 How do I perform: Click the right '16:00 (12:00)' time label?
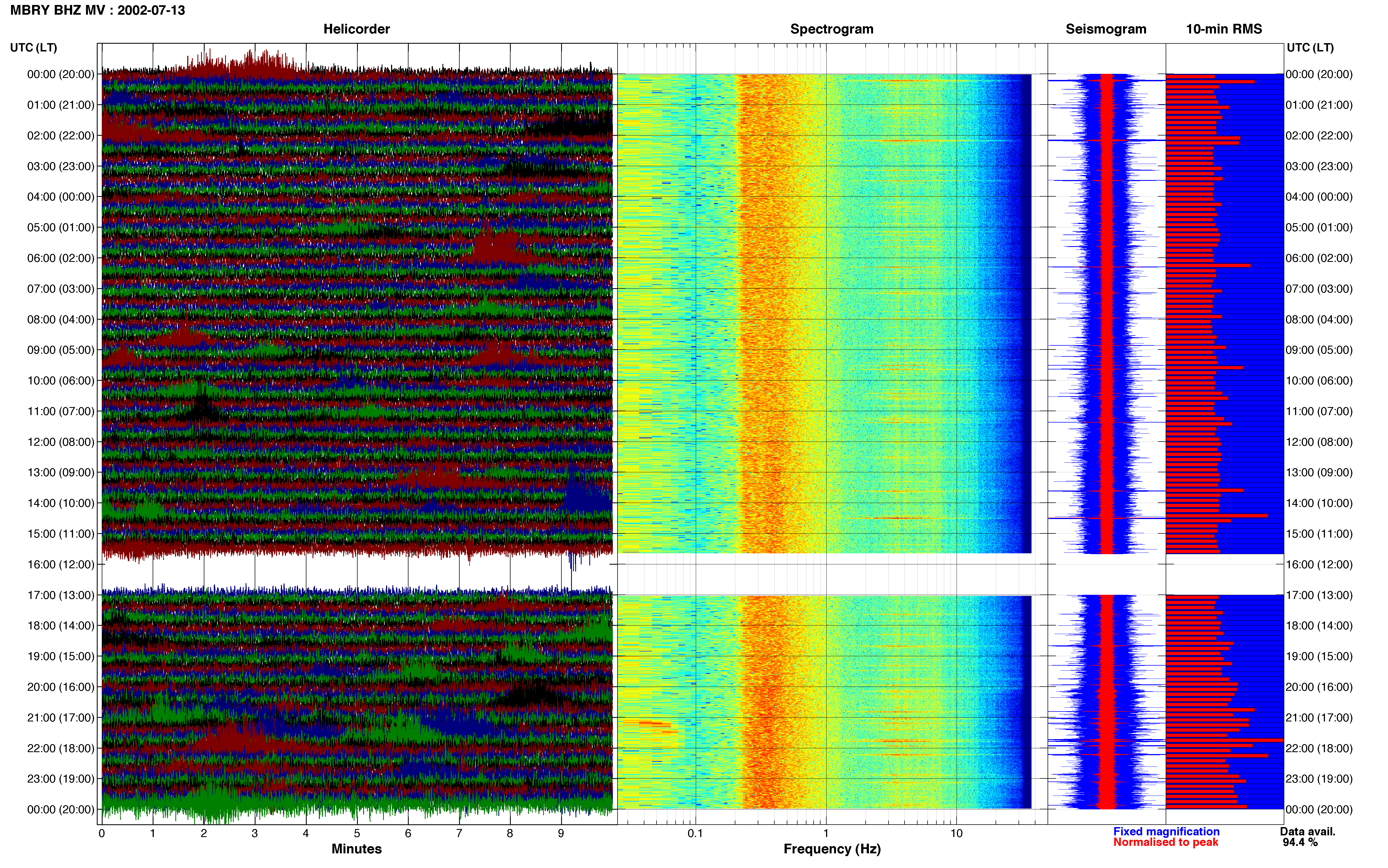click(1319, 564)
